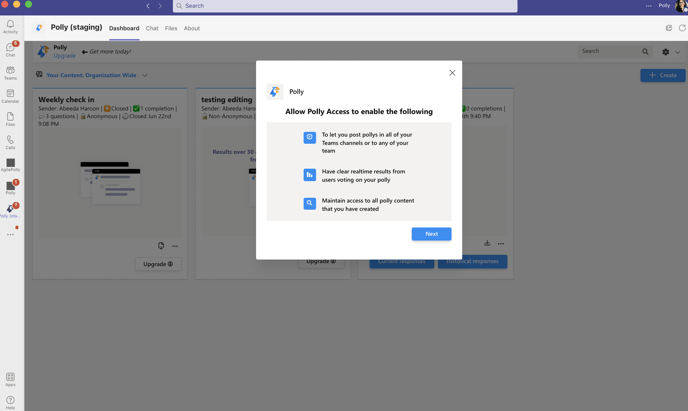The width and height of the screenshot is (688, 411).
Task: Click the post pollys shield icon
Action: [309, 138]
